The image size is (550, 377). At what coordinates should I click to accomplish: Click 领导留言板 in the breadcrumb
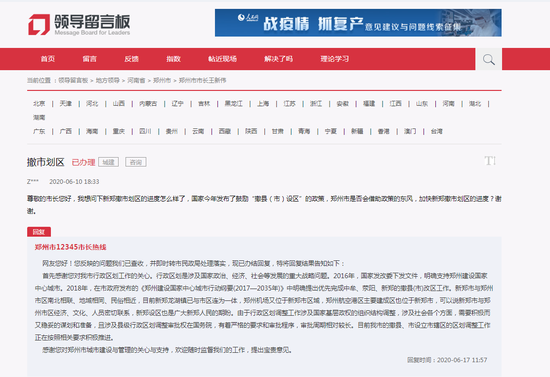coord(73,80)
